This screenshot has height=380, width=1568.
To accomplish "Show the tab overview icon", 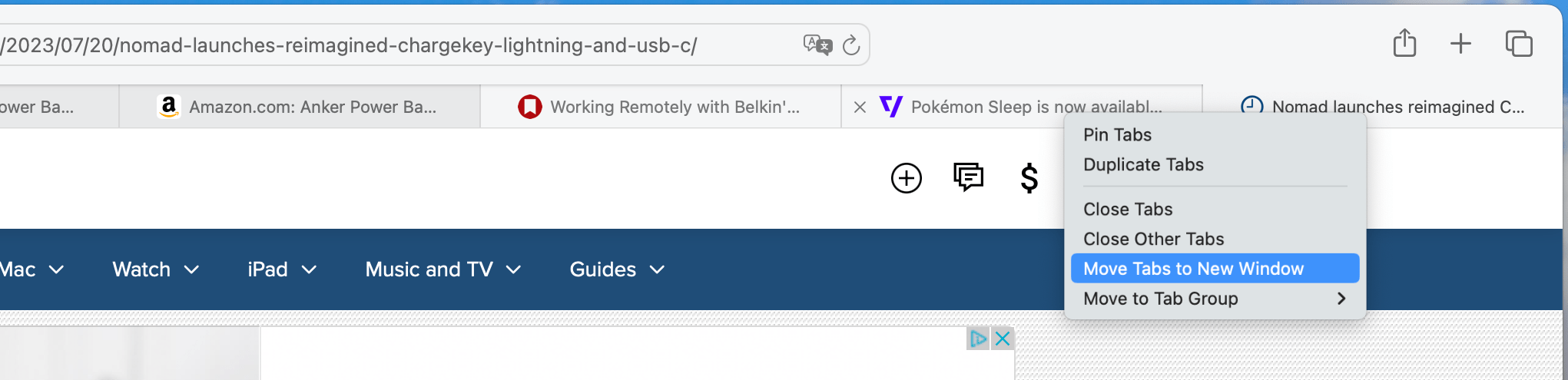I will (x=1519, y=44).
